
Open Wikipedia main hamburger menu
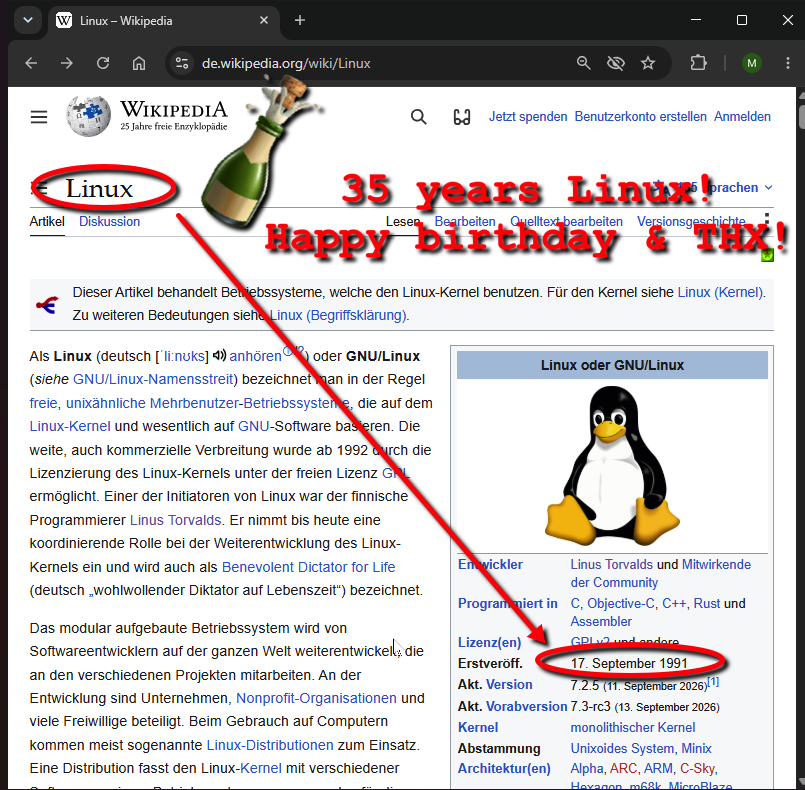coord(39,117)
